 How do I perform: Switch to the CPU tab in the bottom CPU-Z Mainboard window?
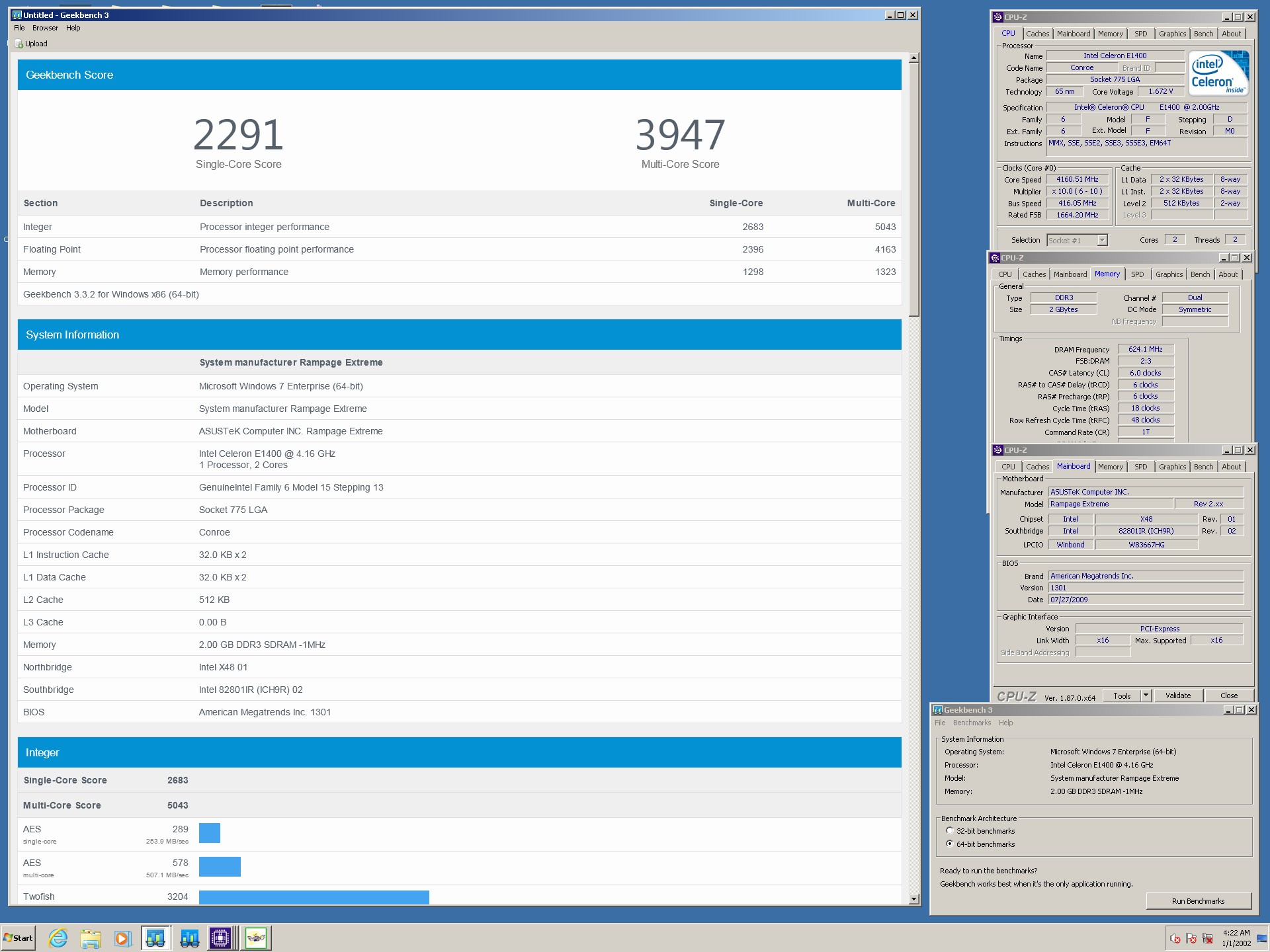(1008, 467)
